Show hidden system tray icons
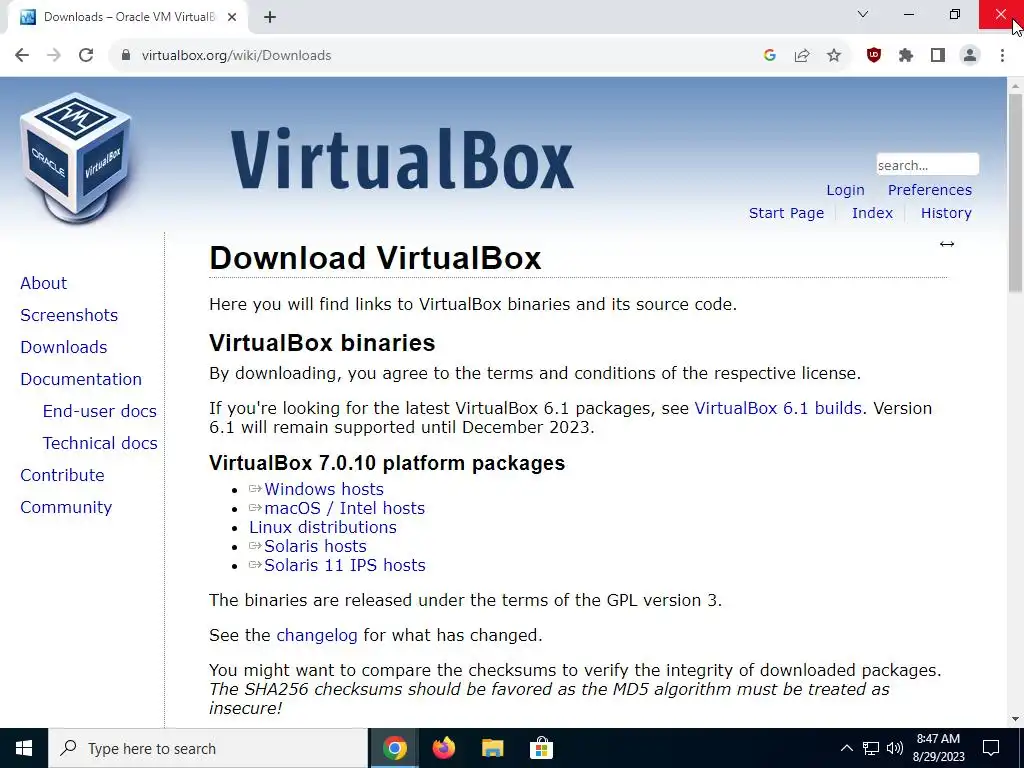 [x=846, y=748]
